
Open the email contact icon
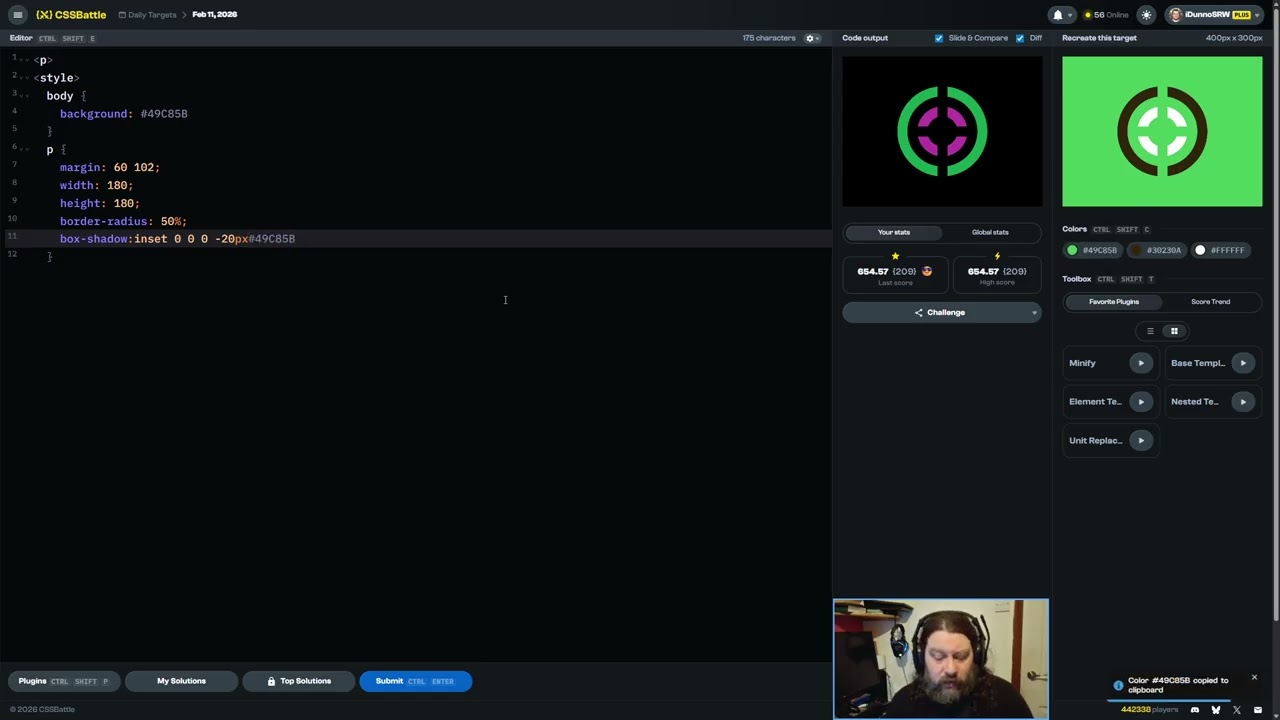click(1258, 710)
